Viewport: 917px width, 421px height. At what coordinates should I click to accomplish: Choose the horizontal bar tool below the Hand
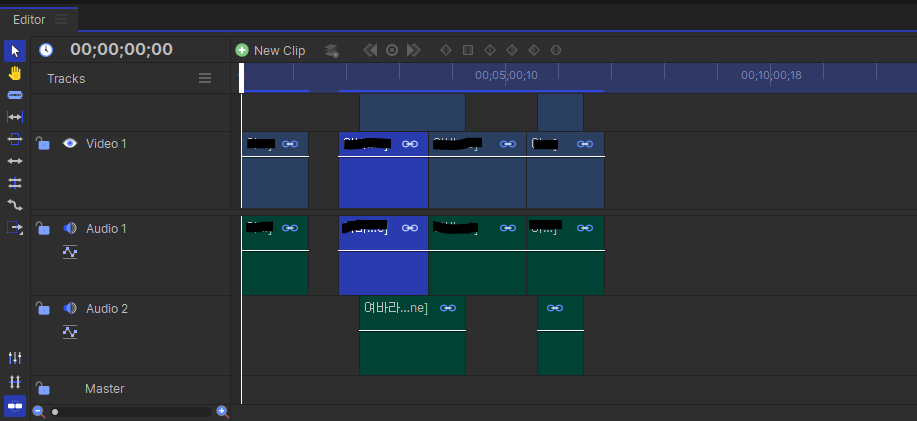tap(15, 95)
